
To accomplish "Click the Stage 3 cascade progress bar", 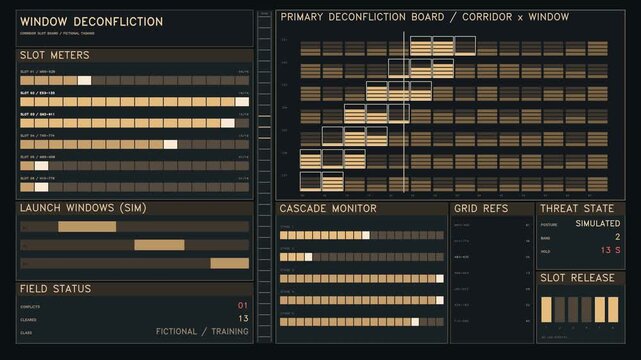I will (362, 279).
